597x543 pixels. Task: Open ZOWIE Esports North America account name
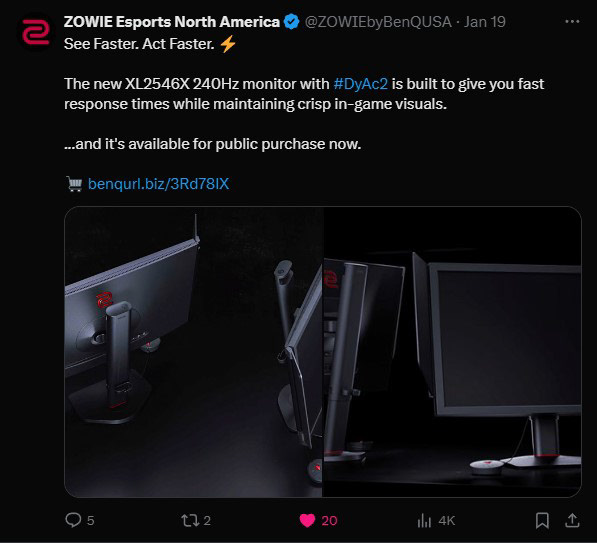click(x=172, y=22)
